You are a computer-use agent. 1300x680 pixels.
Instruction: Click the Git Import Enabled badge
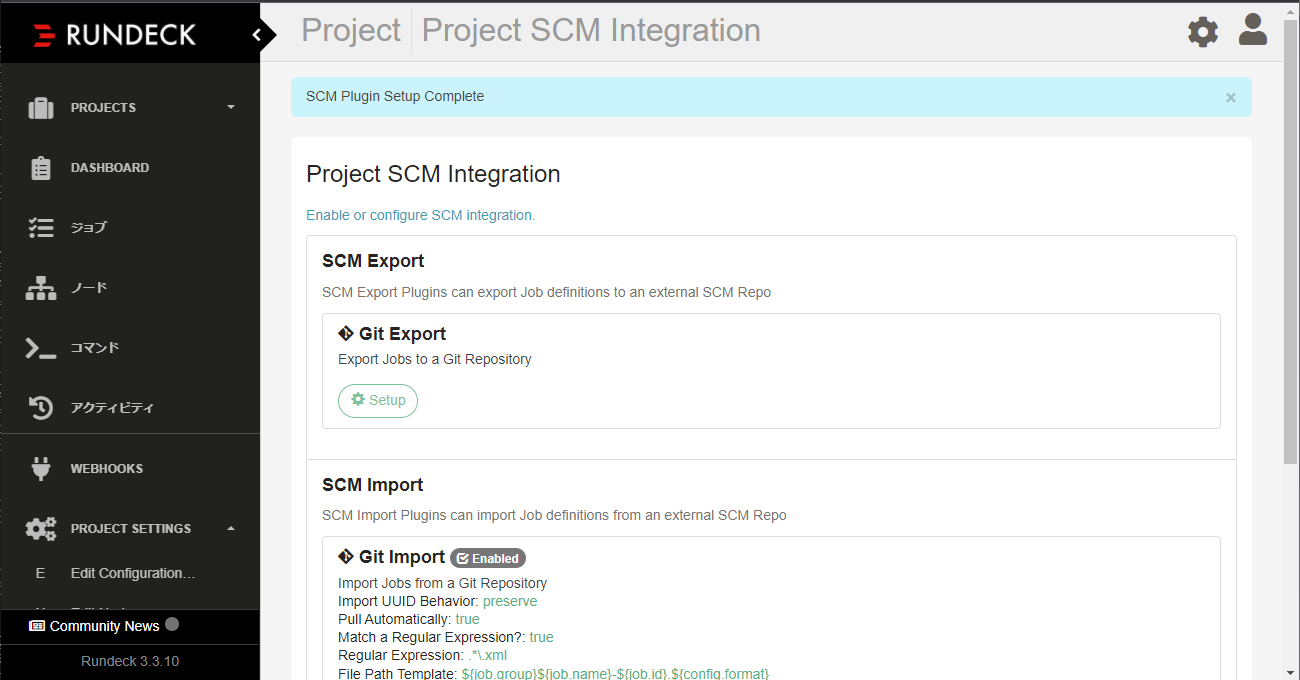pos(488,558)
